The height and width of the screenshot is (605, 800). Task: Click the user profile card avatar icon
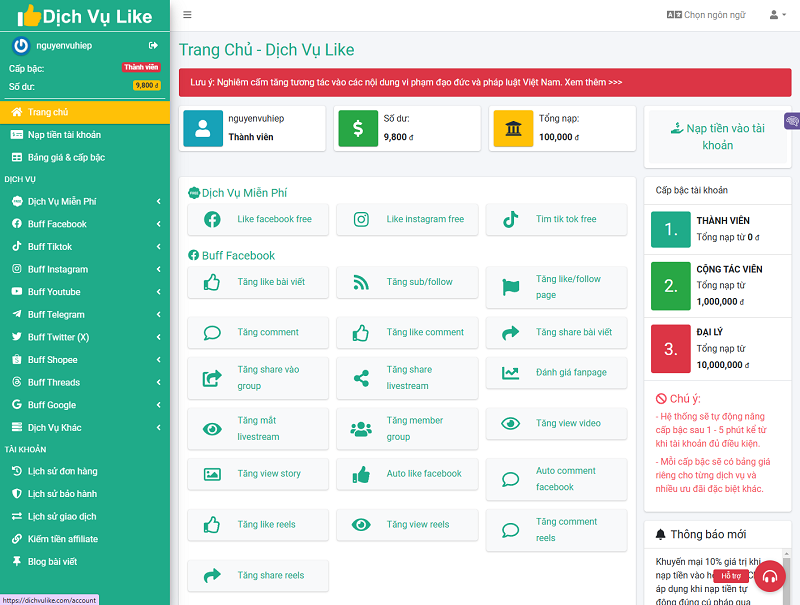tap(203, 129)
